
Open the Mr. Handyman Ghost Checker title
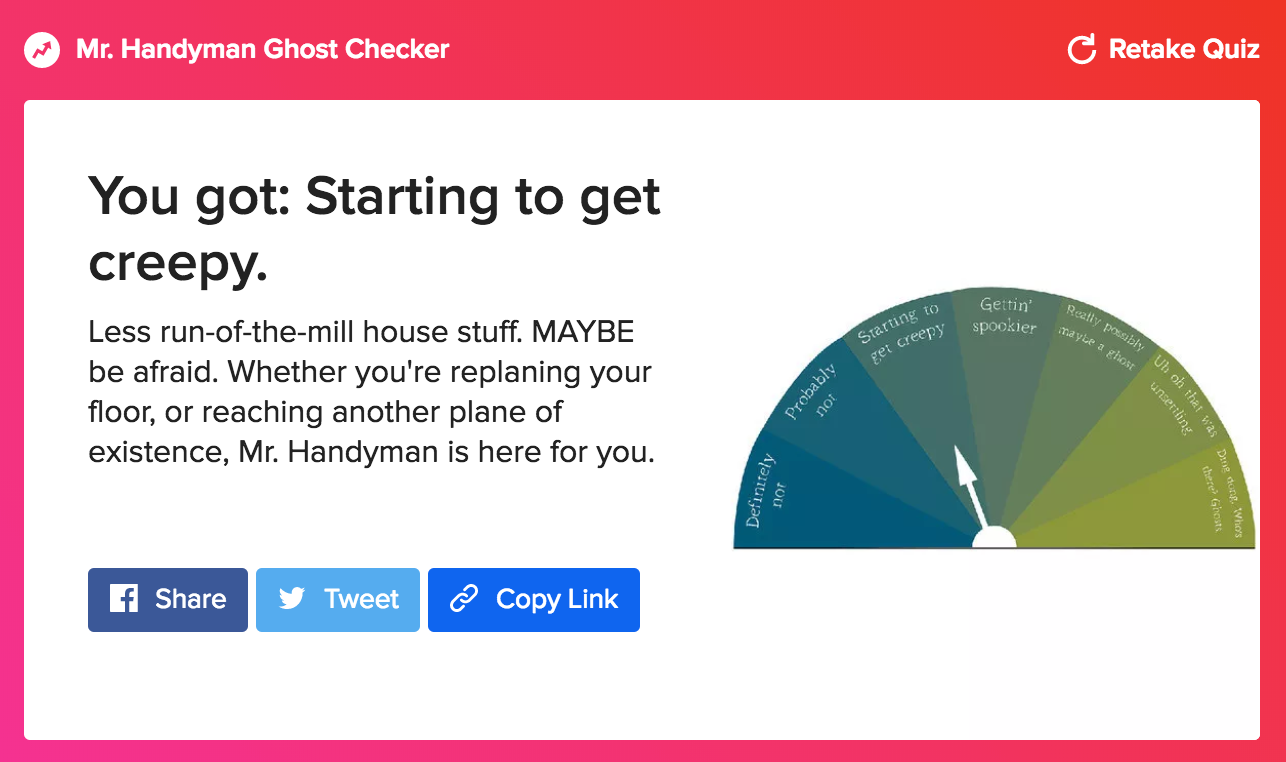(x=263, y=49)
